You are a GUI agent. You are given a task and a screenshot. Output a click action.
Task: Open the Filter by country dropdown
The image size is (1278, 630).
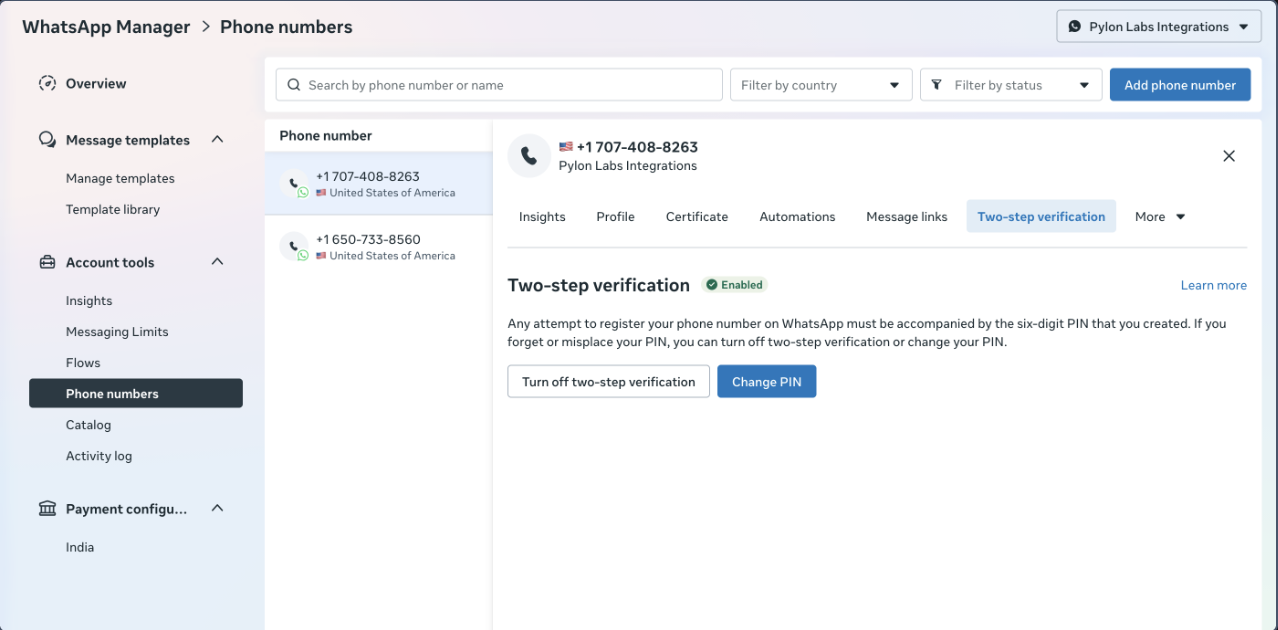point(821,85)
